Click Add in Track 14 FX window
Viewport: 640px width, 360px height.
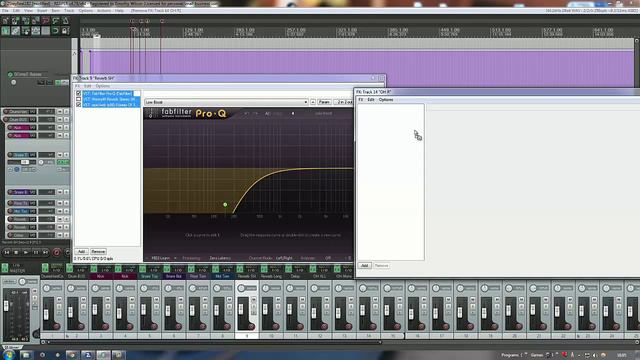coord(364,266)
